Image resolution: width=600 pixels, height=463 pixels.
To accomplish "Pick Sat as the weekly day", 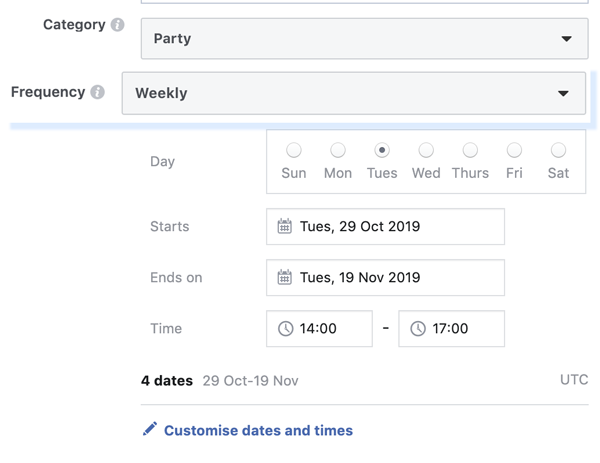I will [558, 150].
